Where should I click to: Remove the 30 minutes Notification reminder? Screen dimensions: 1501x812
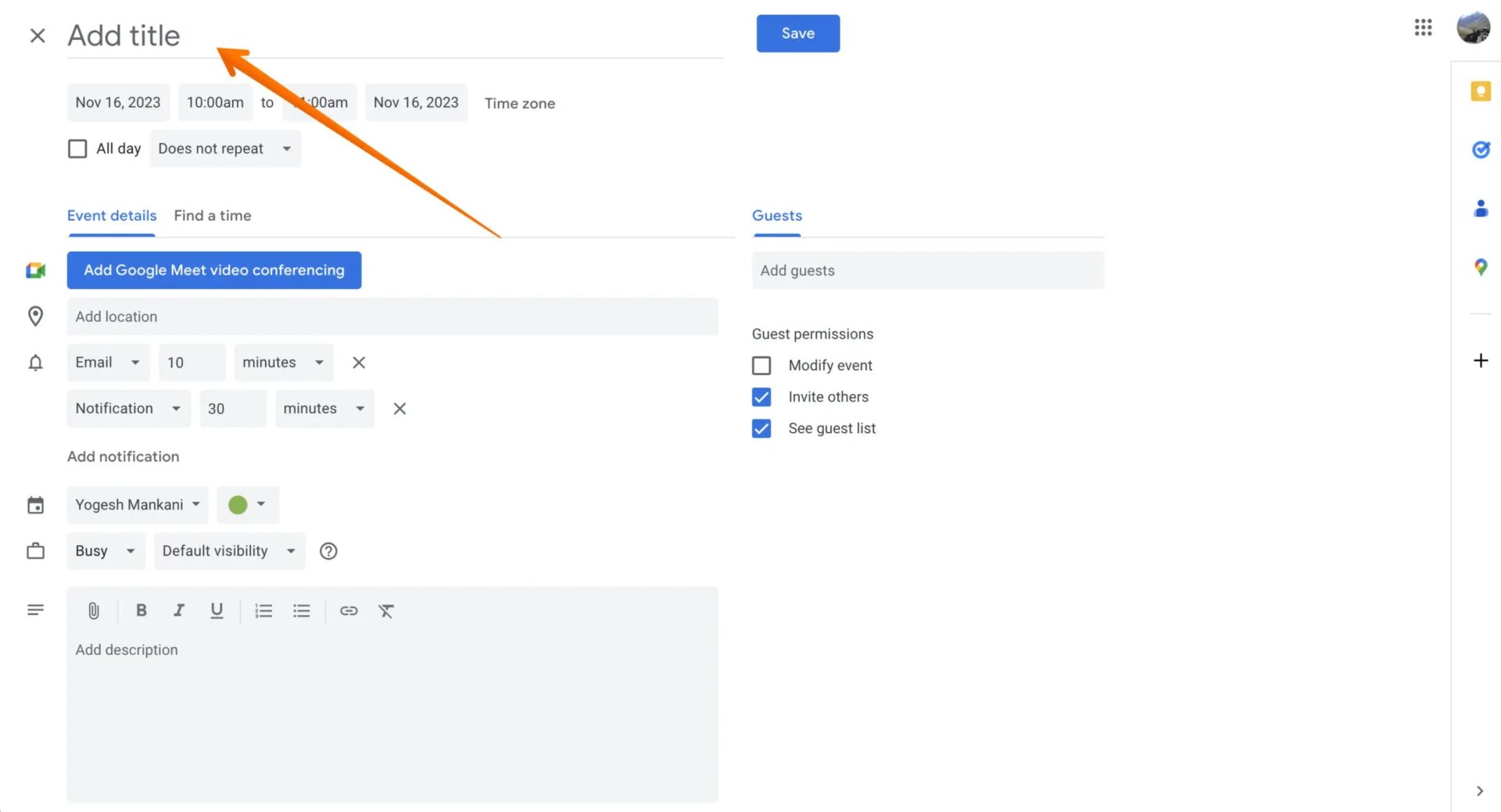point(399,409)
